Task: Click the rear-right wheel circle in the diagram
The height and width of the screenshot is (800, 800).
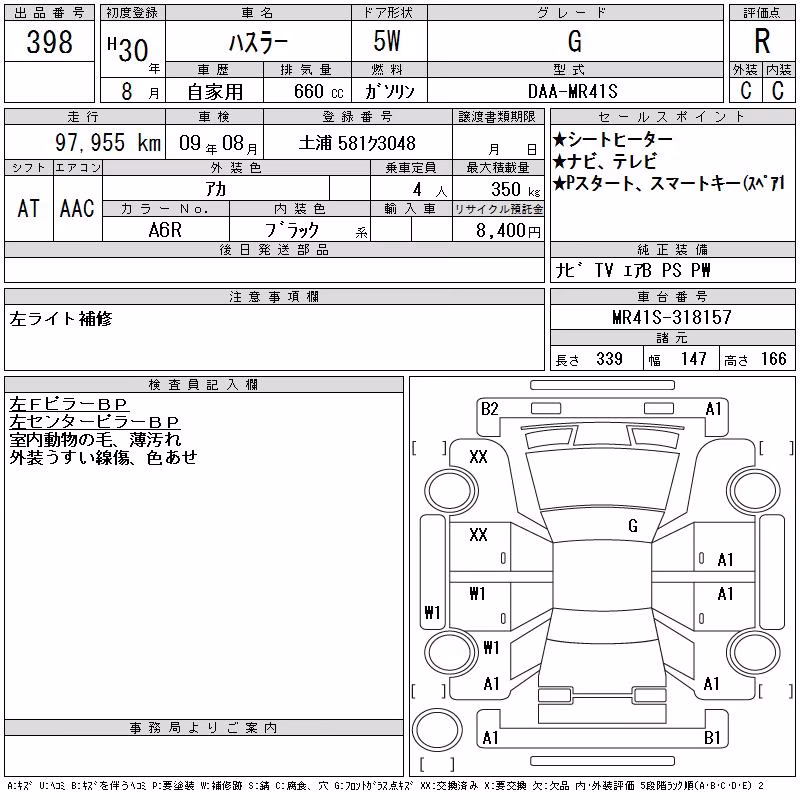Action: tap(754, 652)
